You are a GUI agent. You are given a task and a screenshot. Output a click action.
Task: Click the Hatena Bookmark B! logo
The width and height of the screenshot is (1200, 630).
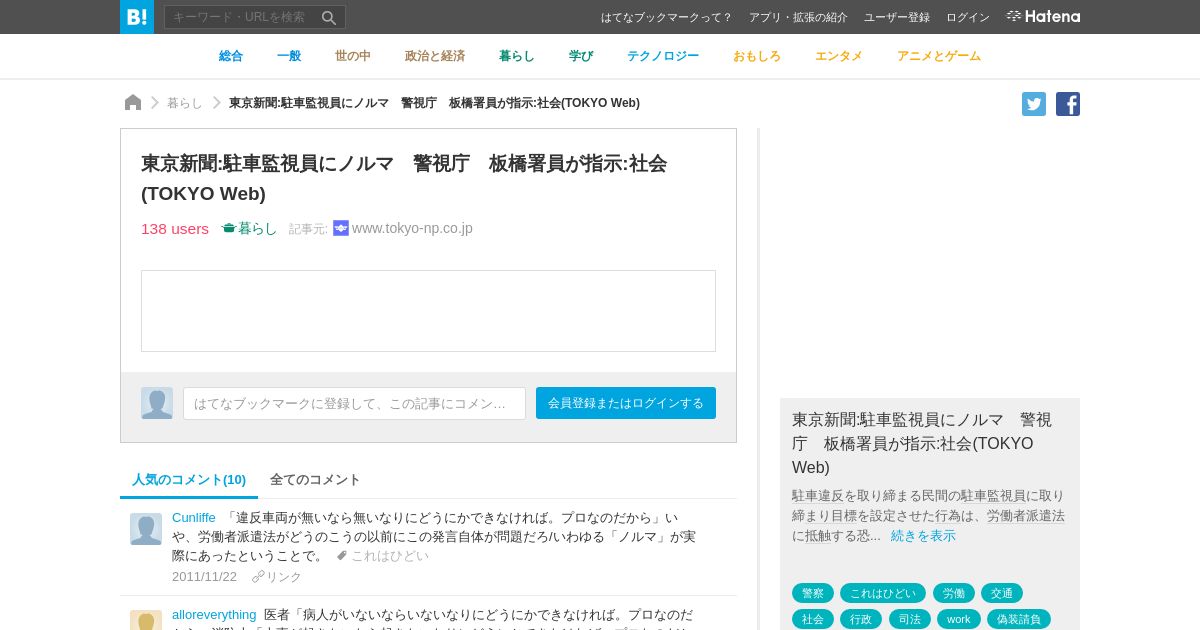(137, 17)
